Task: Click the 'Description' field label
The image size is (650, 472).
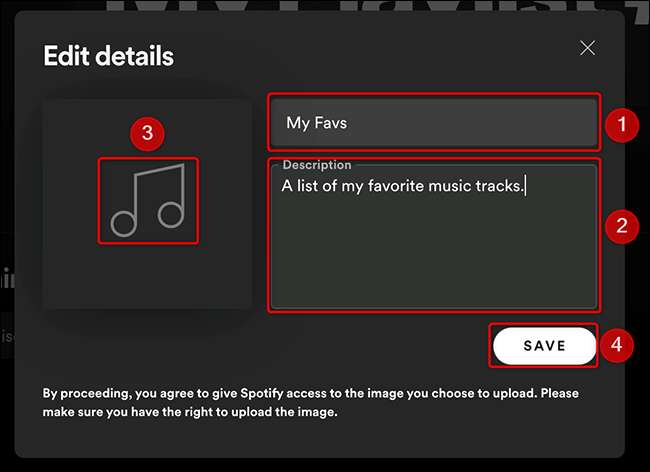Action: tap(317, 165)
